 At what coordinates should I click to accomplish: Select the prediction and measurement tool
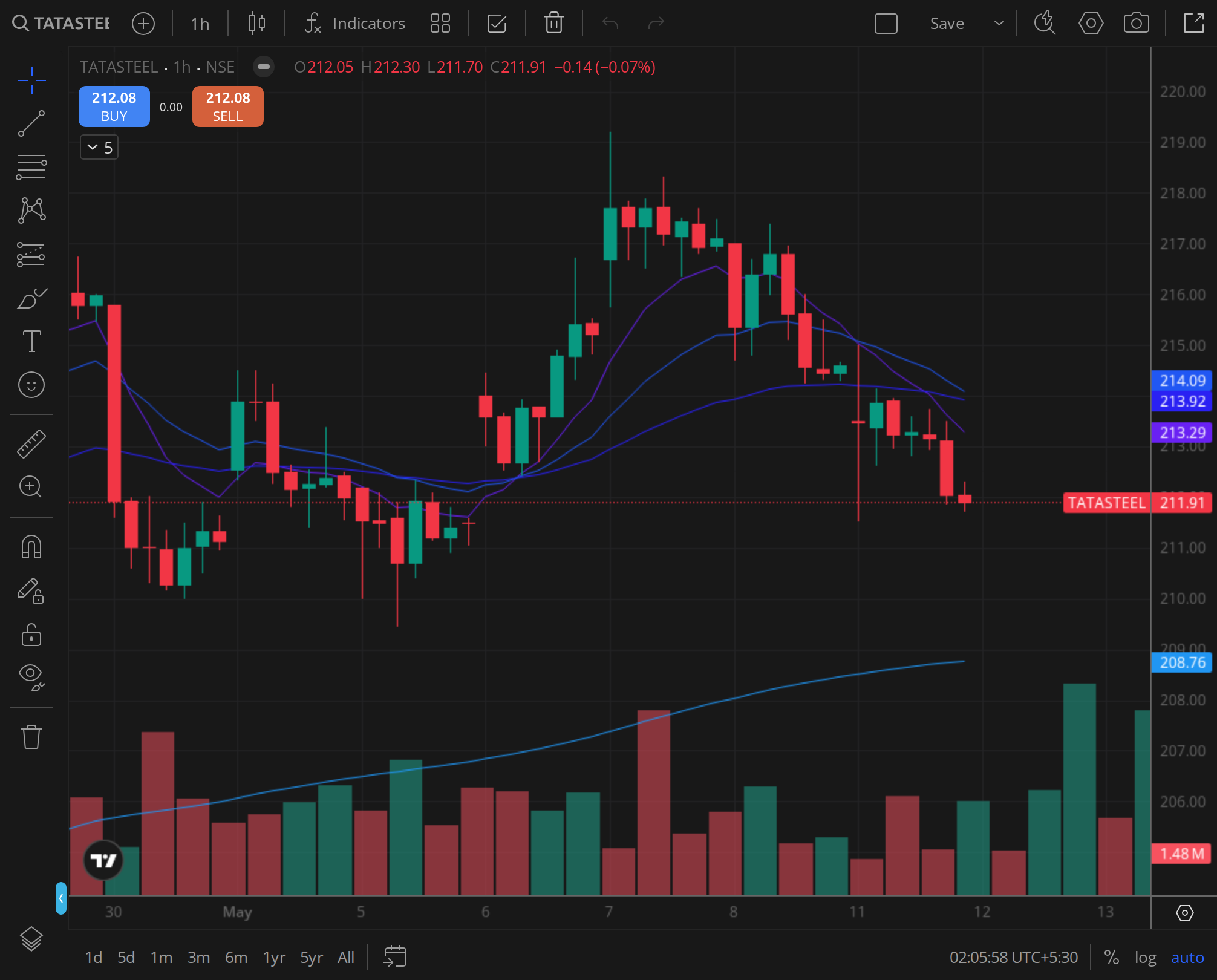(x=31, y=254)
